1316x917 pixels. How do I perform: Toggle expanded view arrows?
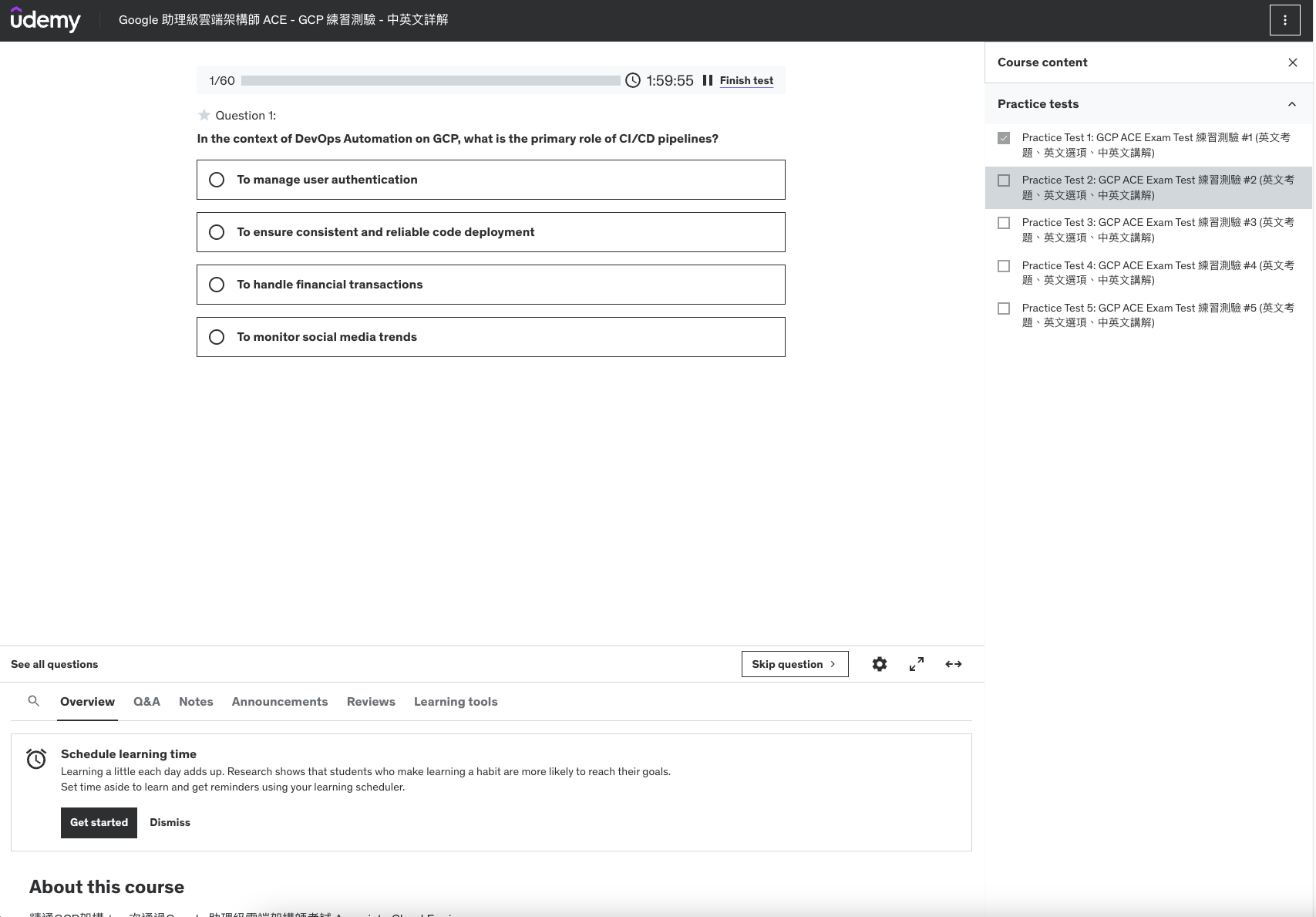click(954, 664)
